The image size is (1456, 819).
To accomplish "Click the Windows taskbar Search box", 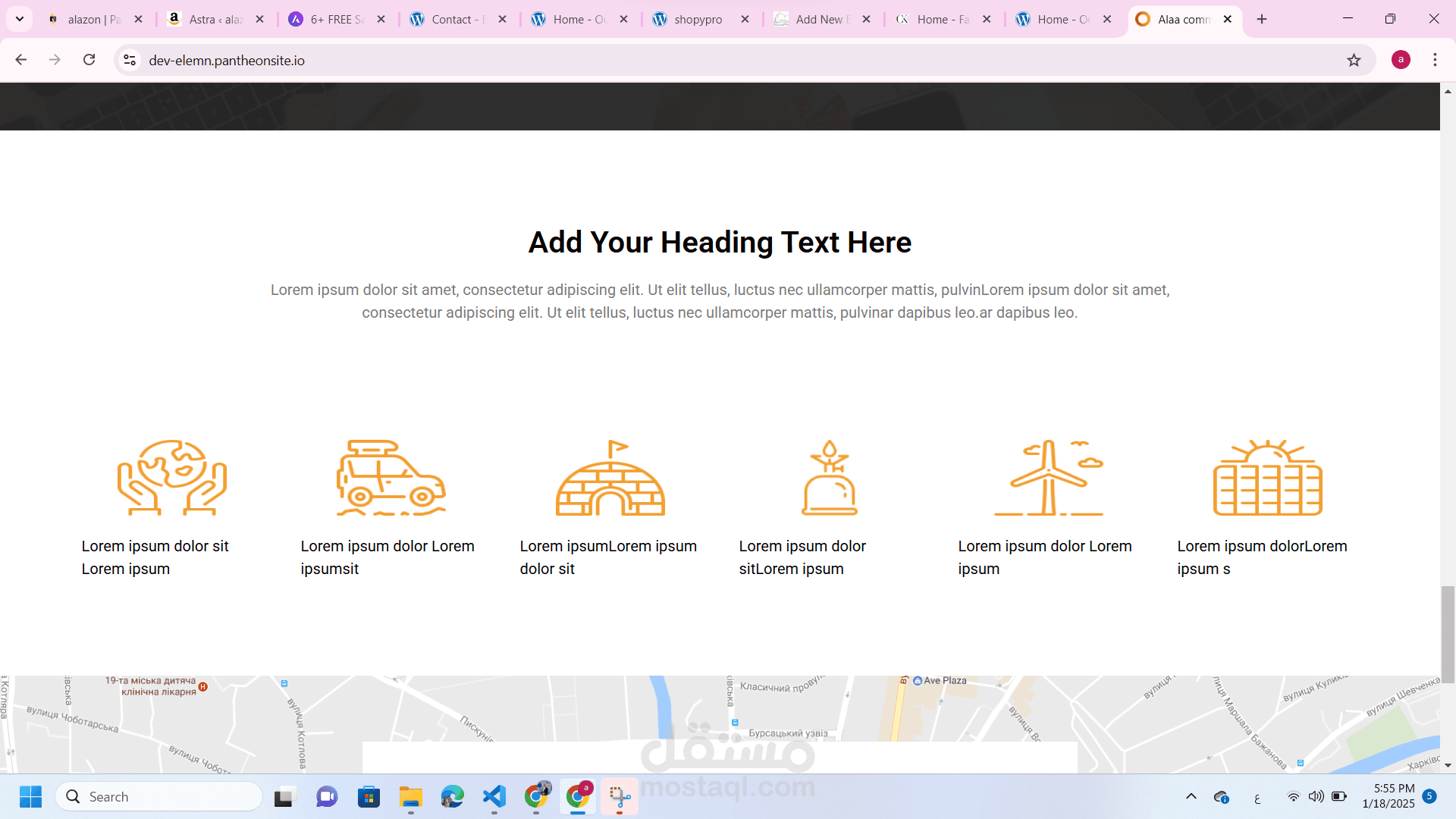I will pyautogui.click(x=159, y=797).
